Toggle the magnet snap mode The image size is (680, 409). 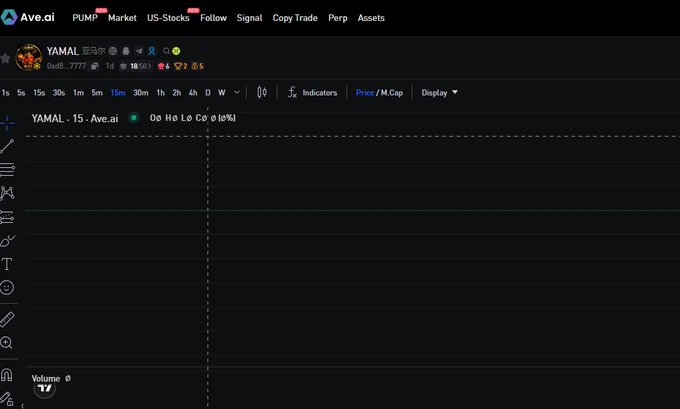[7, 375]
